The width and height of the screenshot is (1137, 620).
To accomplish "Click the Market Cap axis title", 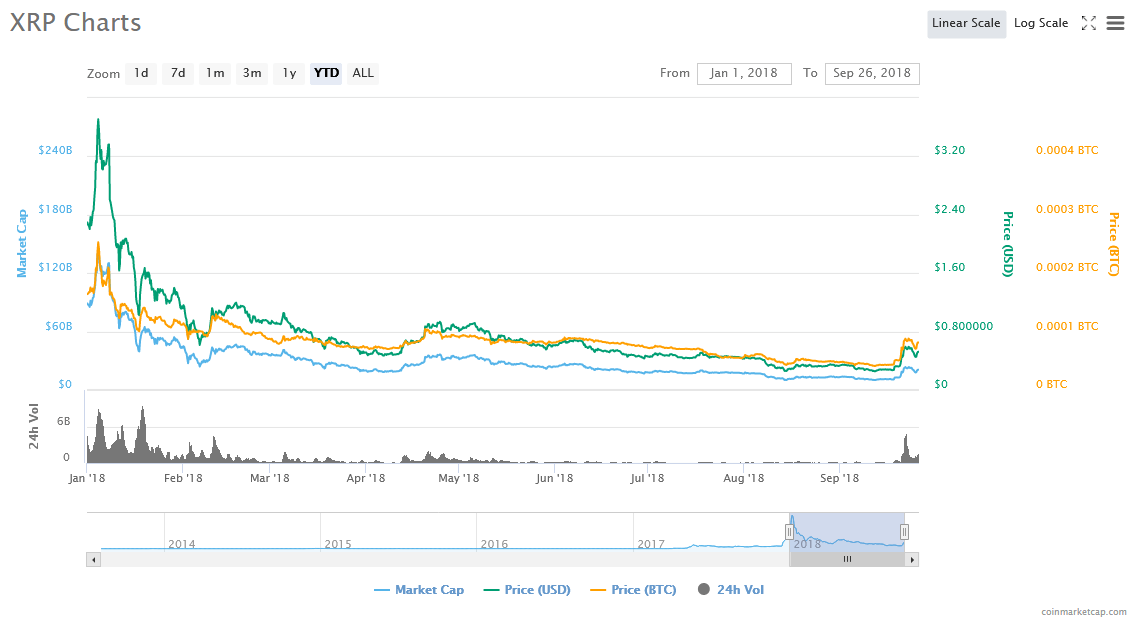I will (22, 244).
